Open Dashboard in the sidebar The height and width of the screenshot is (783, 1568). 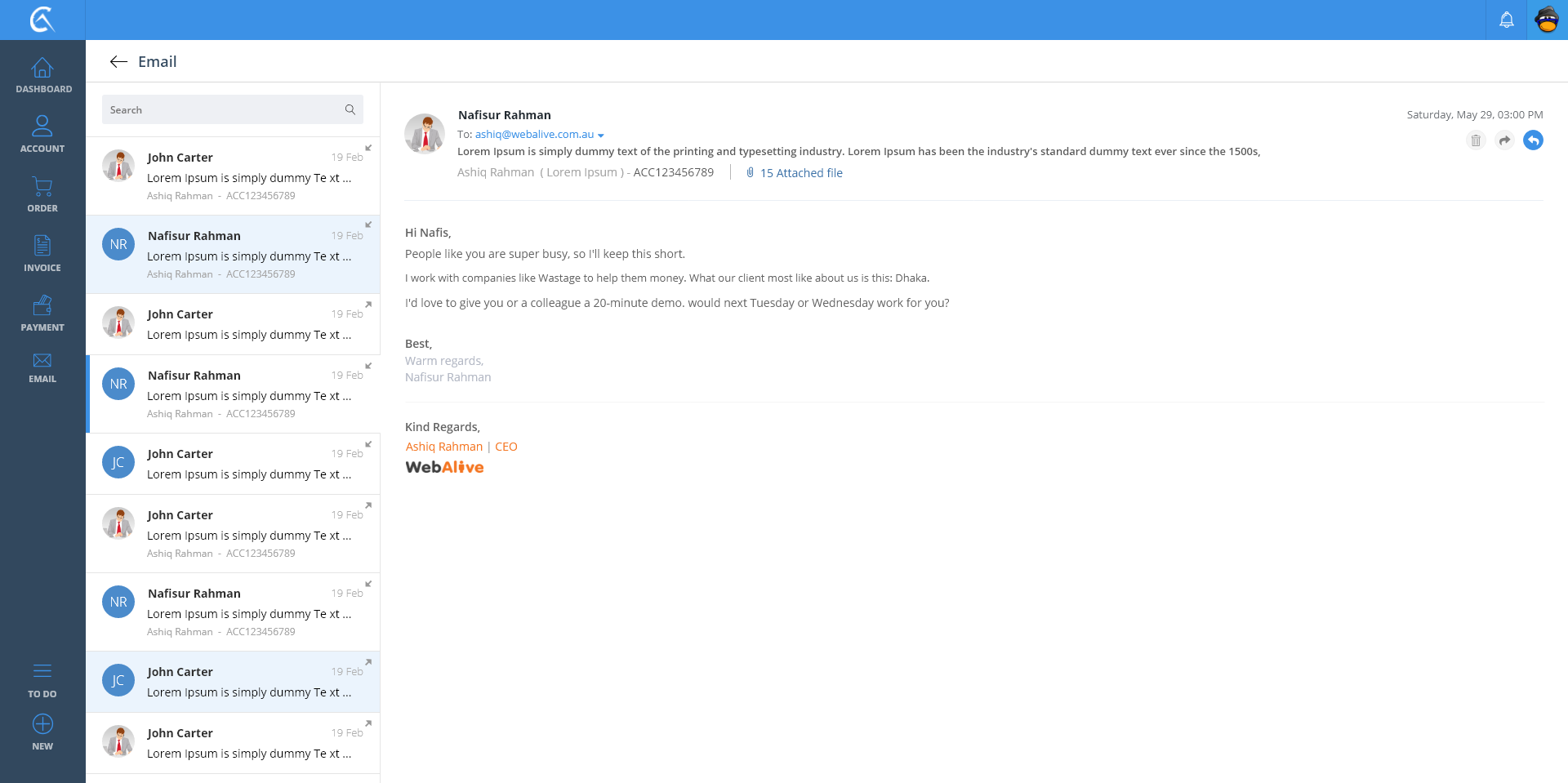click(x=42, y=75)
